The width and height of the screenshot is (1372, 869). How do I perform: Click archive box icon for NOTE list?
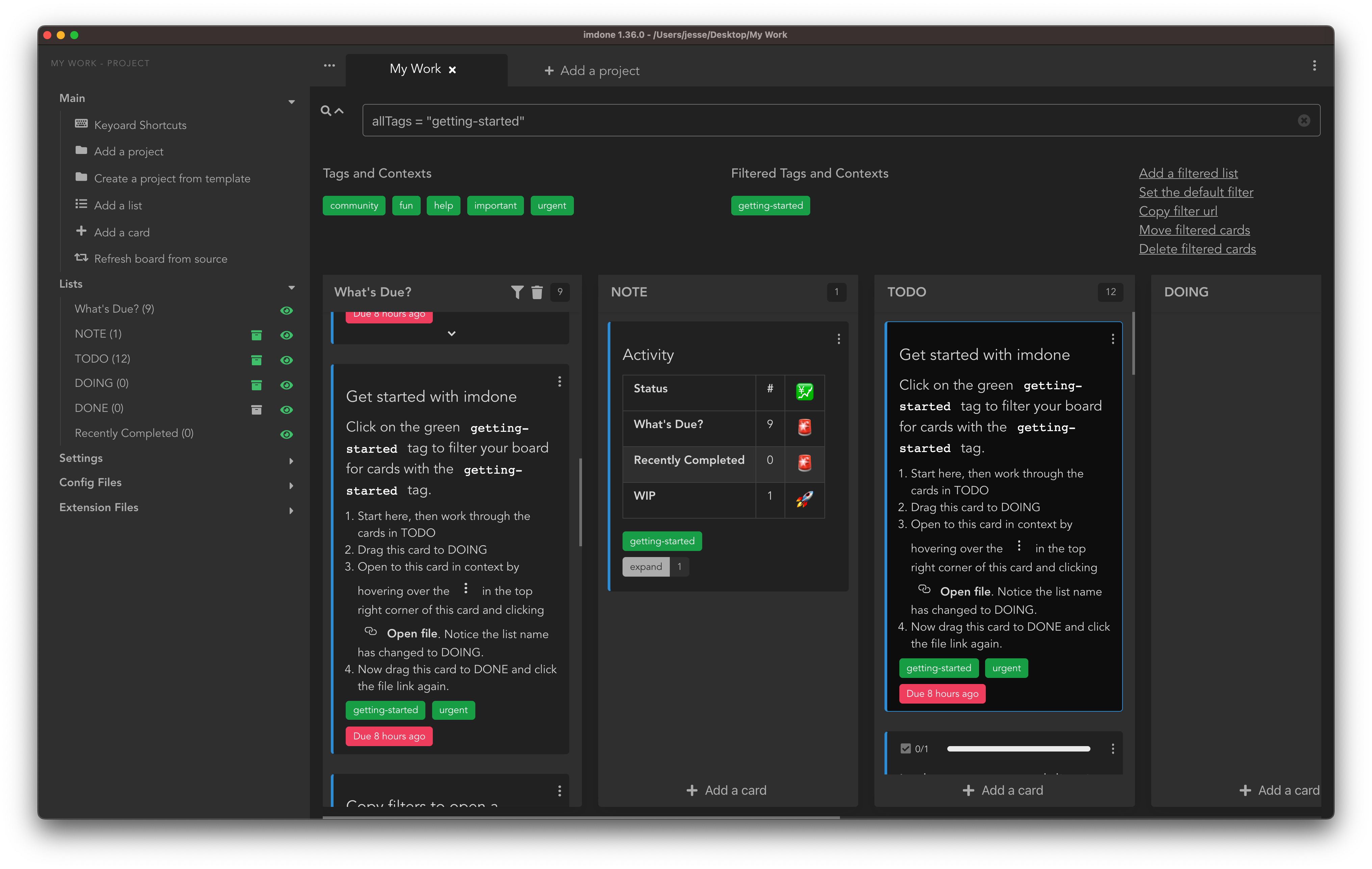click(x=256, y=335)
